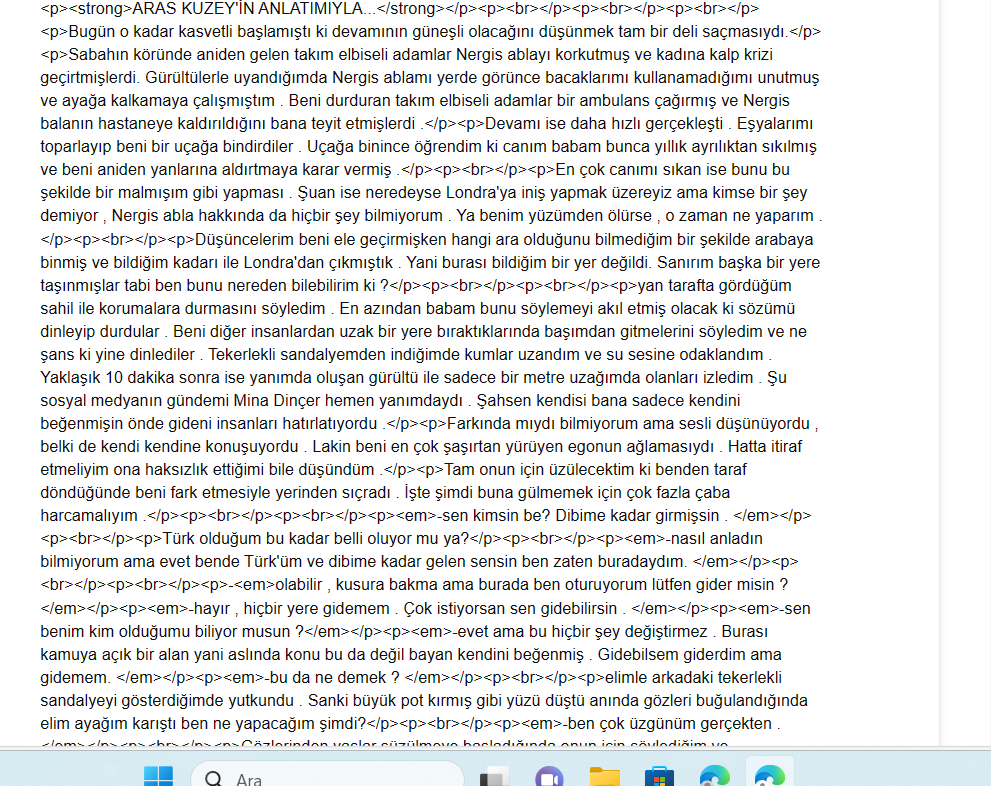Click the phrase "Farkında mıydı bilmiyorum"
Image resolution: width=991 pixels, height=786 pixels.
click(543, 423)
